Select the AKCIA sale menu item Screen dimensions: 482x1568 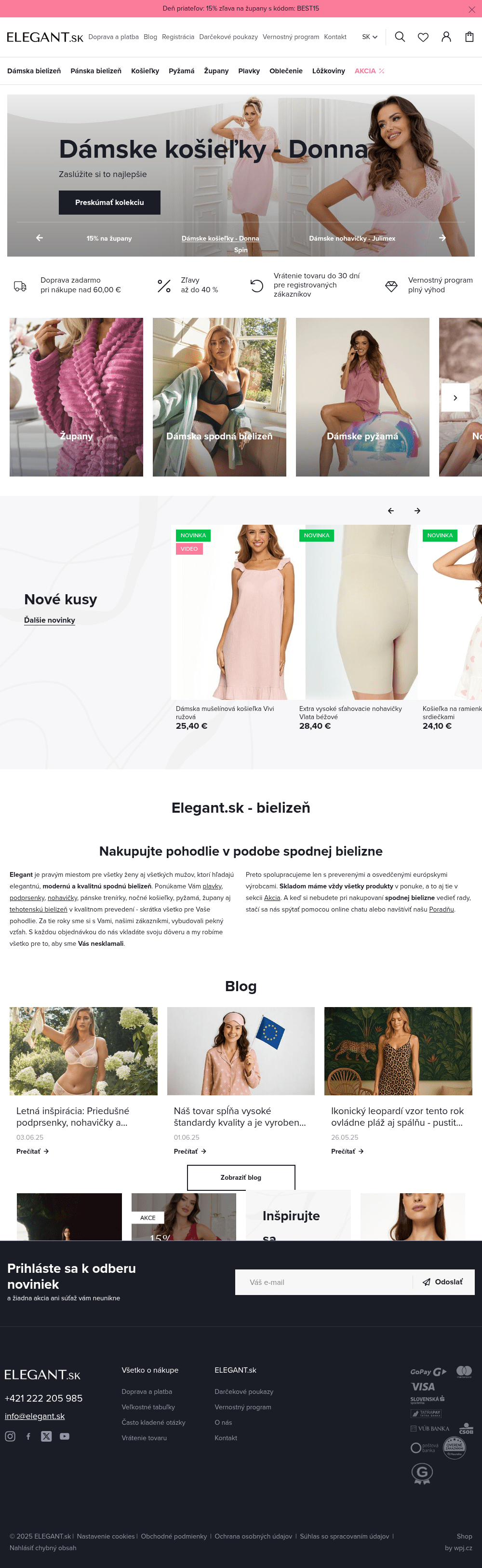click(369, 71)
